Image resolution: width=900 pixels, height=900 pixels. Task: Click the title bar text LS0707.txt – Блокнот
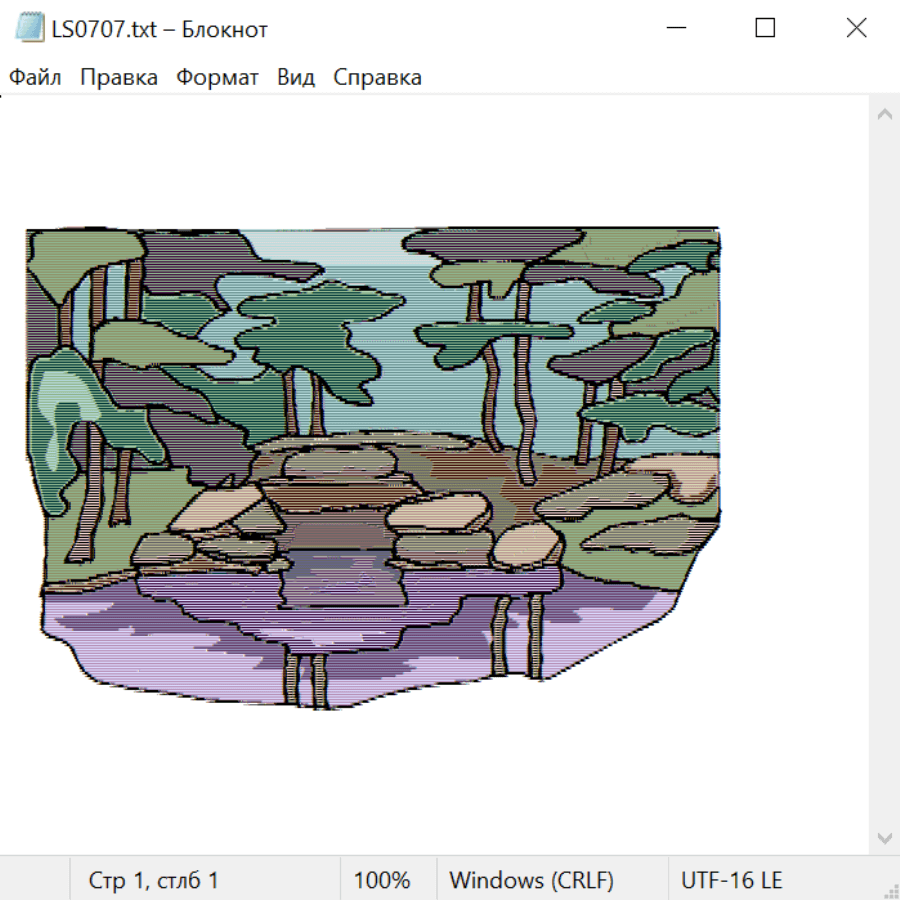pos(160,29)
